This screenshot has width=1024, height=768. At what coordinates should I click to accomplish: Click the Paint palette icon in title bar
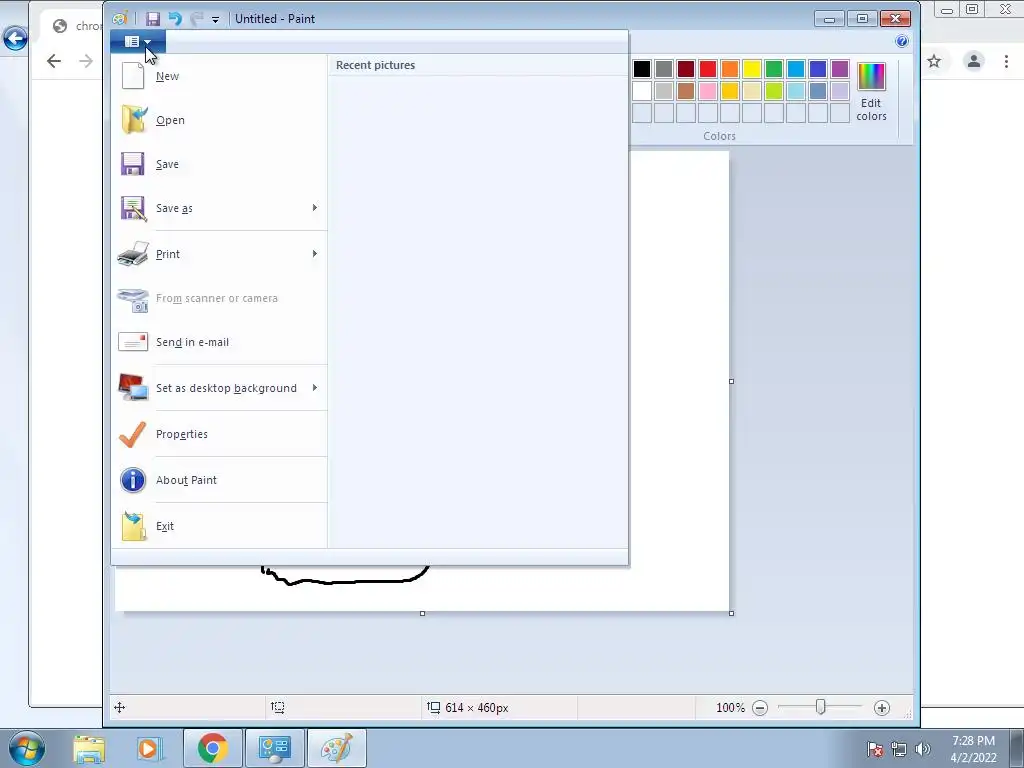pos(120,19)
